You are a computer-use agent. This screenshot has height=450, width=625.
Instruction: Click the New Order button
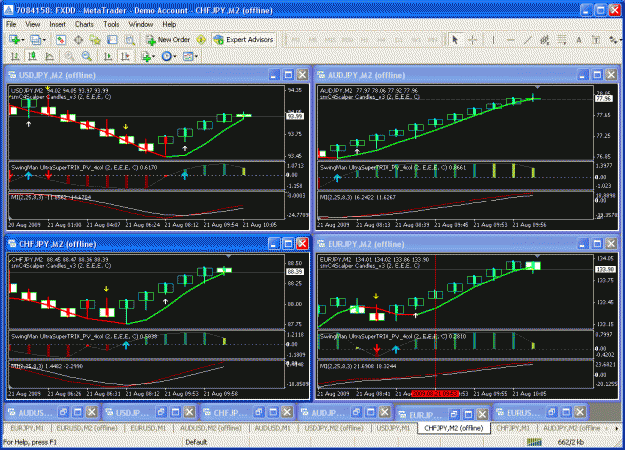coord(168,40)
